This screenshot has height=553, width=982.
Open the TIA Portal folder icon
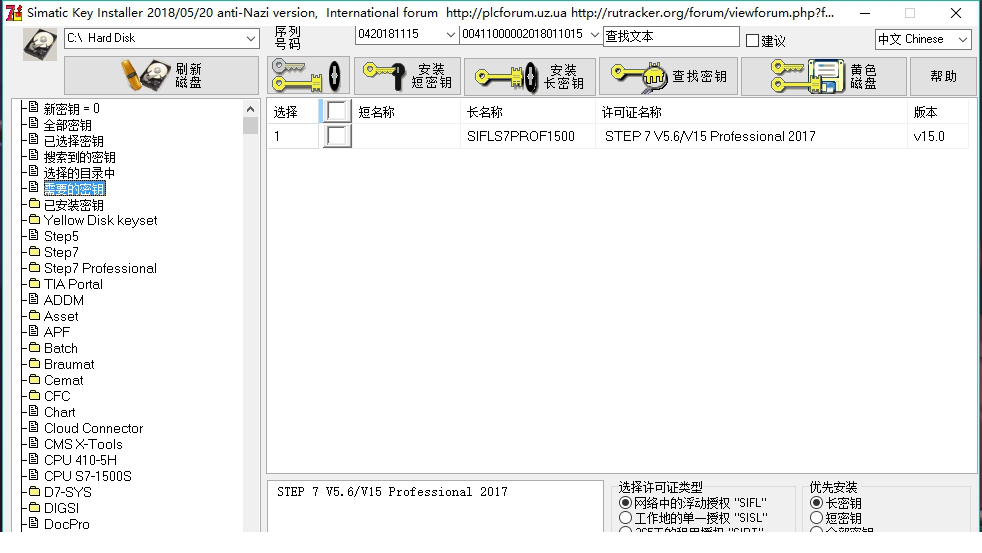34,283
